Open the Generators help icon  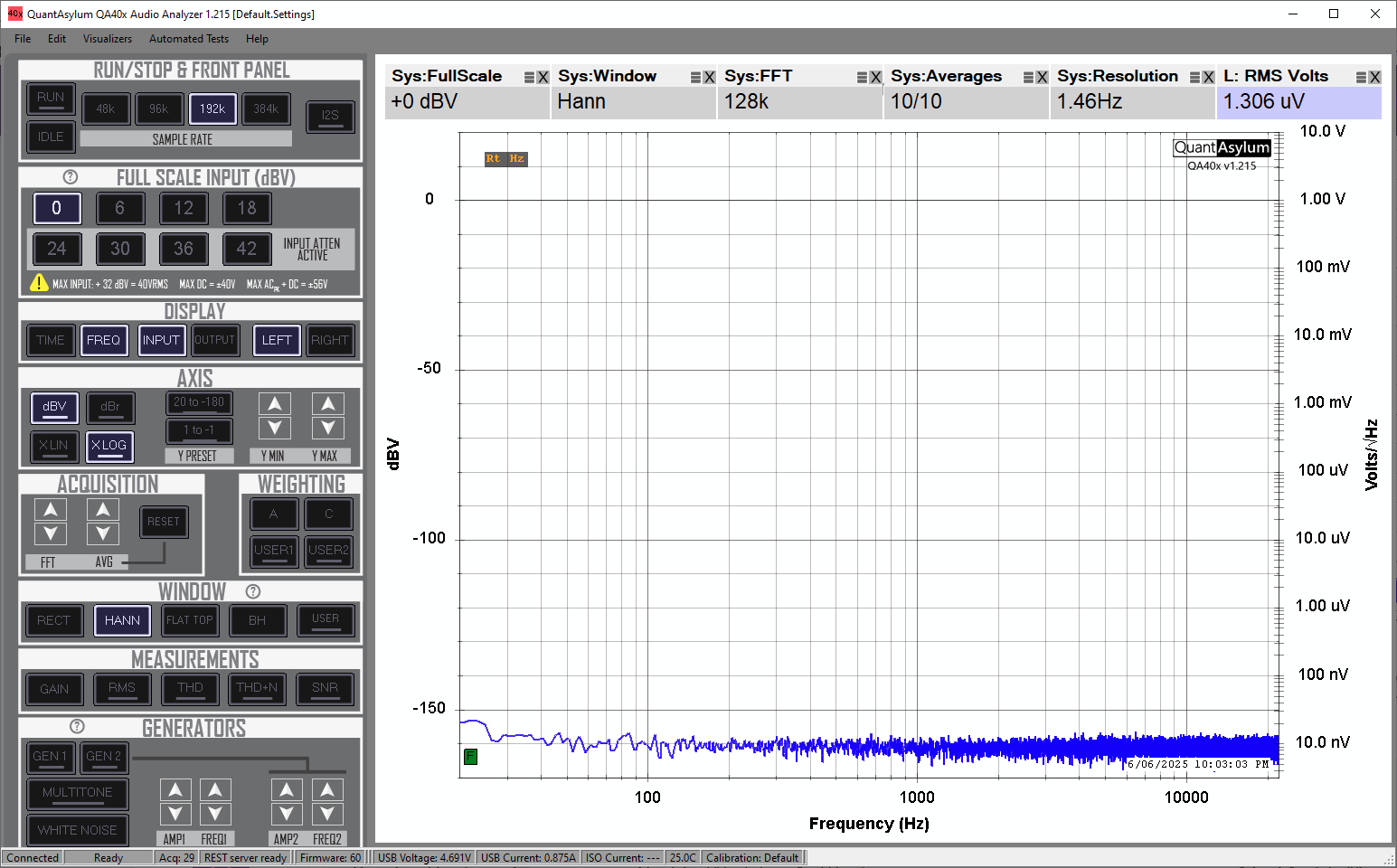click(x=77, y=726)
